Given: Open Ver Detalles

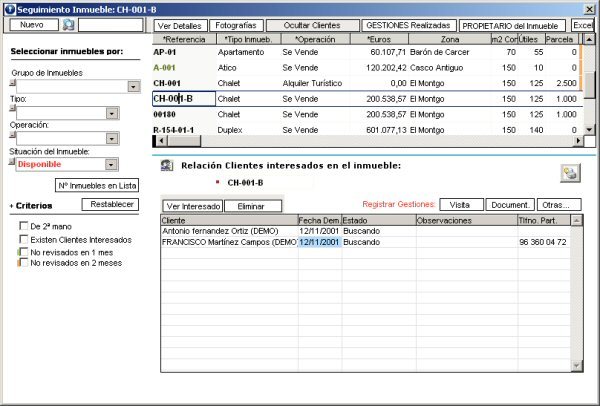Looking at the screenshot, I should click(x=181, y=26).
